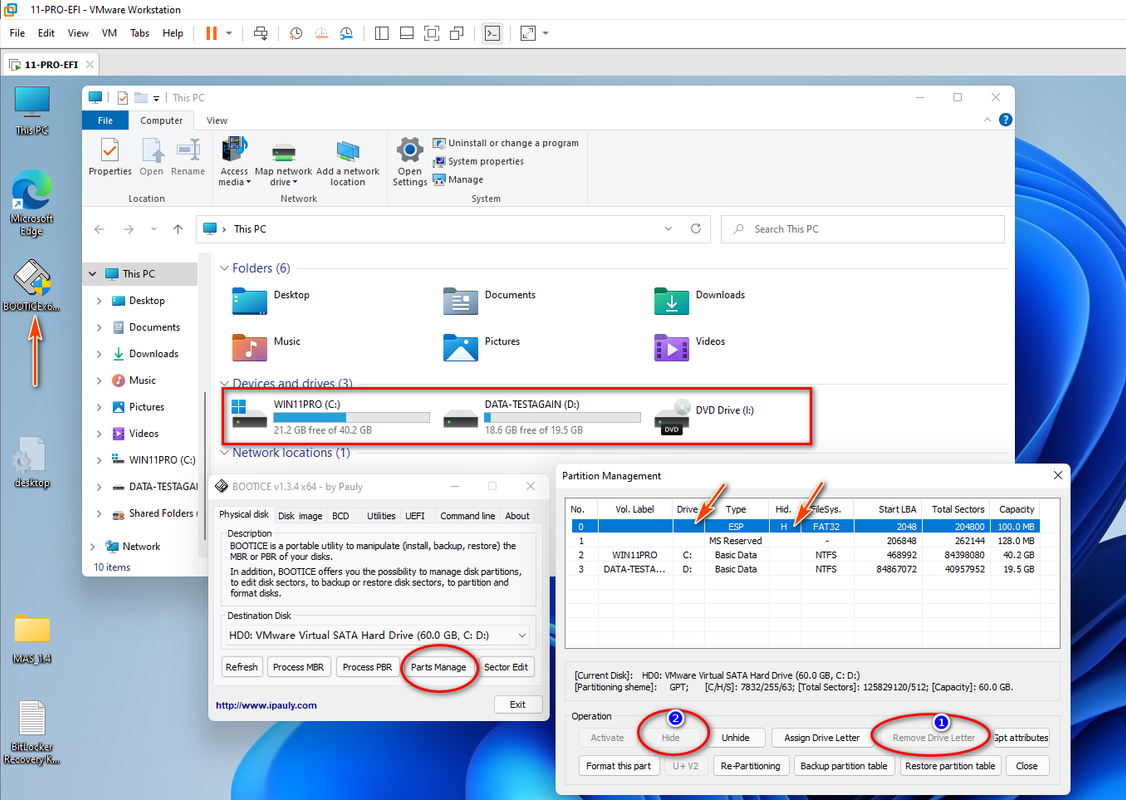Screen dimensions: 1126x800
Task: Click the Sector Edit button
Action: tap(506, 667)
